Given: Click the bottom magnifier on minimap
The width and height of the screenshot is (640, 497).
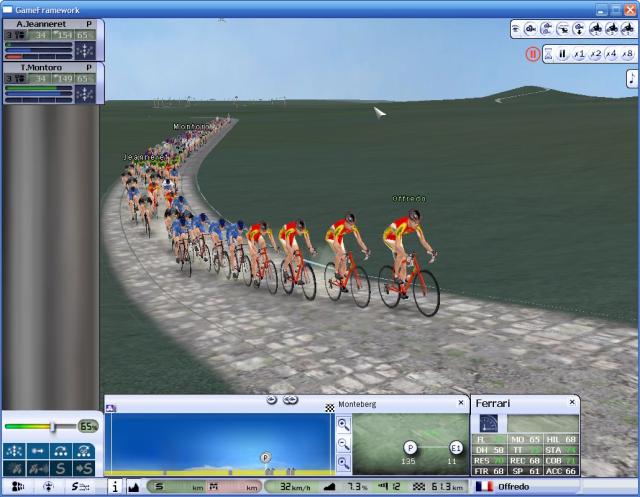Looking at the screenshot, I should coord(343,463).
